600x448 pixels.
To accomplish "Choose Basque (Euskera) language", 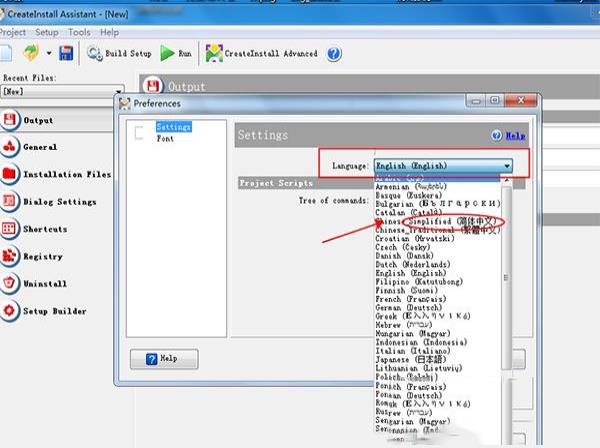I will (408, 195).
